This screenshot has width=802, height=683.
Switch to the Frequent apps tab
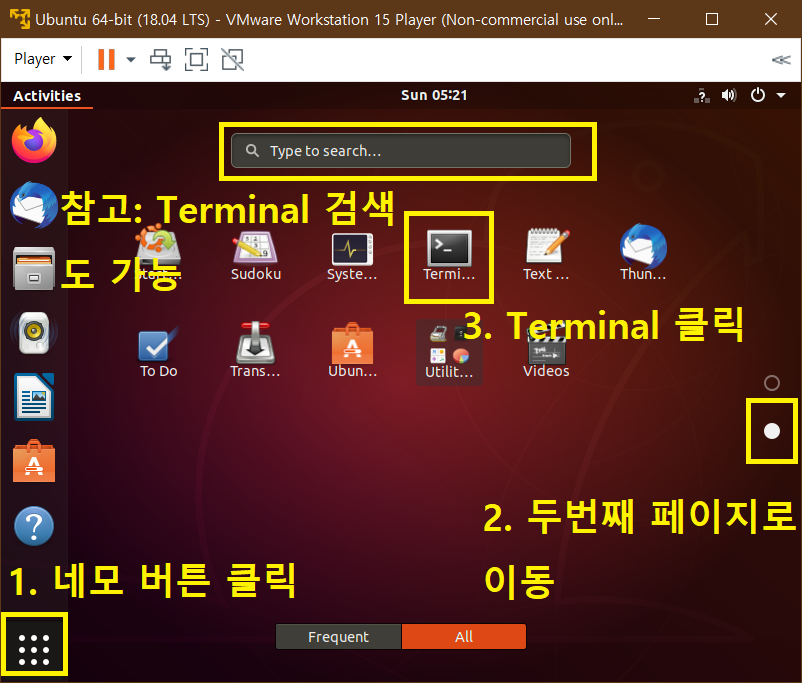tap(339, 636)
